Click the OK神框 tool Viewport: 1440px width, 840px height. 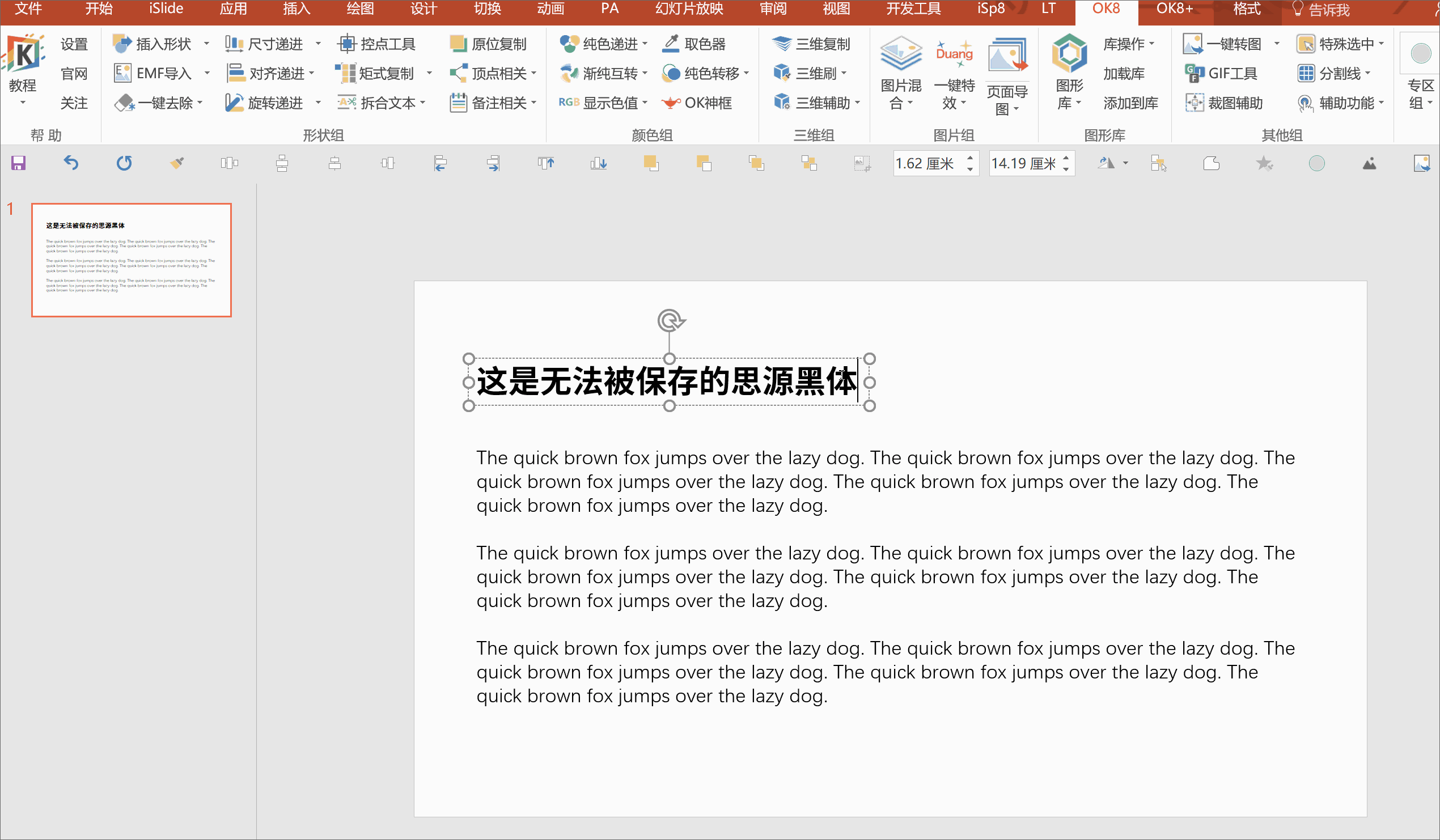click(x=696, y=103)
